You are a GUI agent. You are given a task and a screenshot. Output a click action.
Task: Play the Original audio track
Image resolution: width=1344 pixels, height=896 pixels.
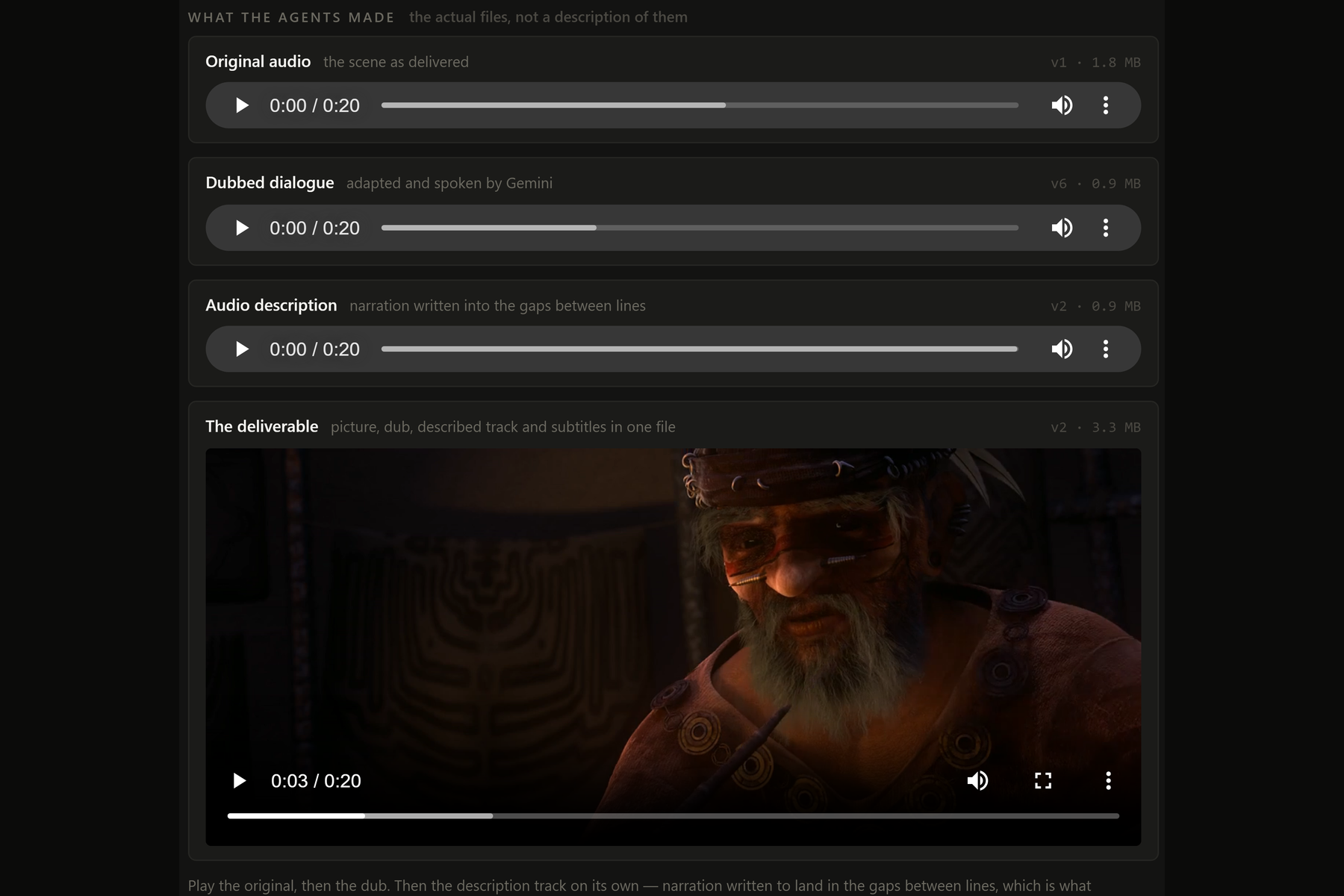pos(241,105)
